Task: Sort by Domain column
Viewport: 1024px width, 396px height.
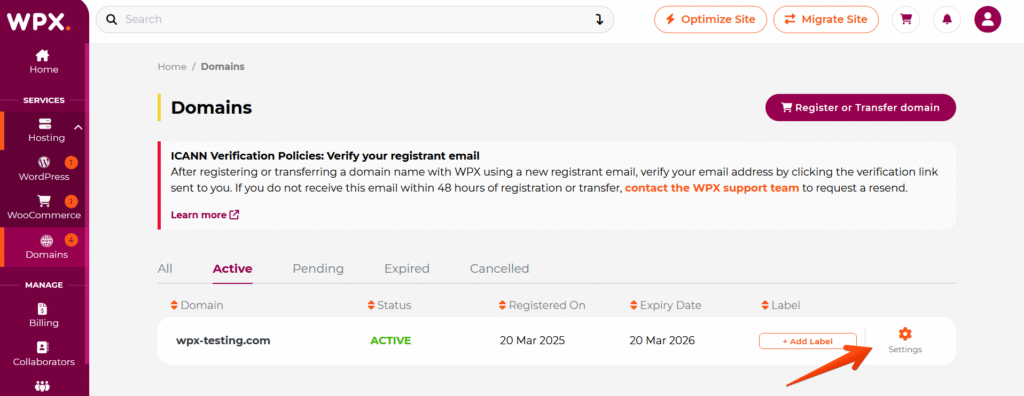Action: (197, 305)
